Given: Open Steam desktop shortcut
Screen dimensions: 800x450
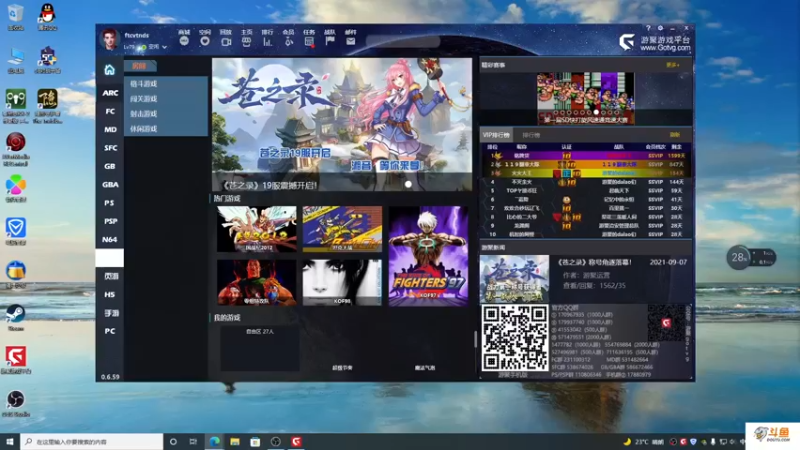Looking at the screenshot, I should tap(15, 317).
